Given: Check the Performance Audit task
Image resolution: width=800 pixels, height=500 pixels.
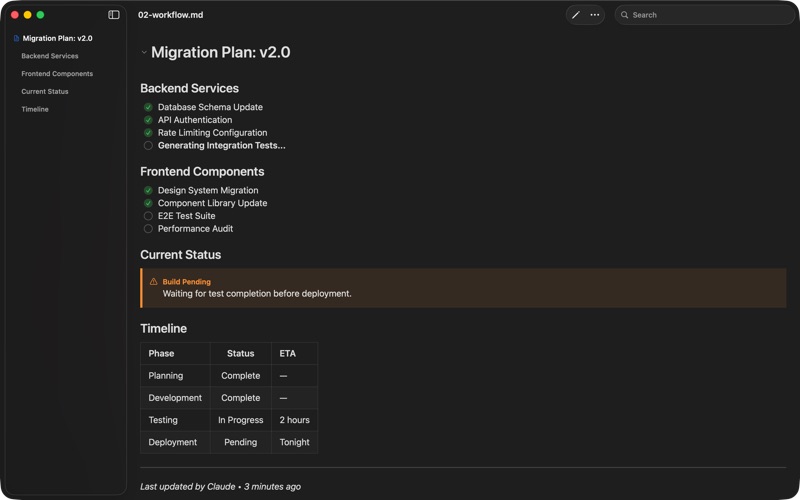Looking at the screenshot, I should (x=148, y=229).
